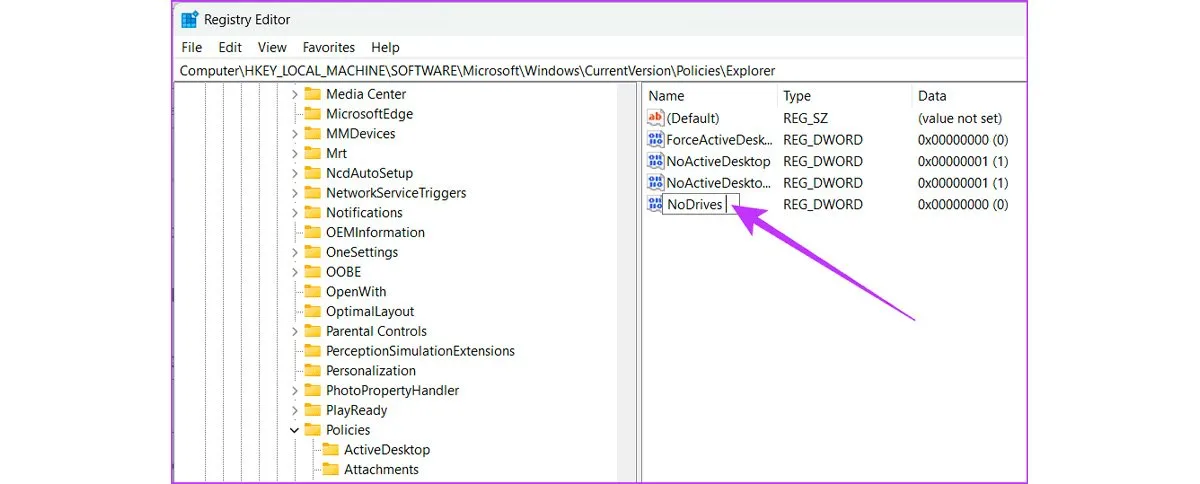The height and width of the screenshot is (484, 1200).
Task: Select the Media Center folder icon
Action: click(312, 94)
